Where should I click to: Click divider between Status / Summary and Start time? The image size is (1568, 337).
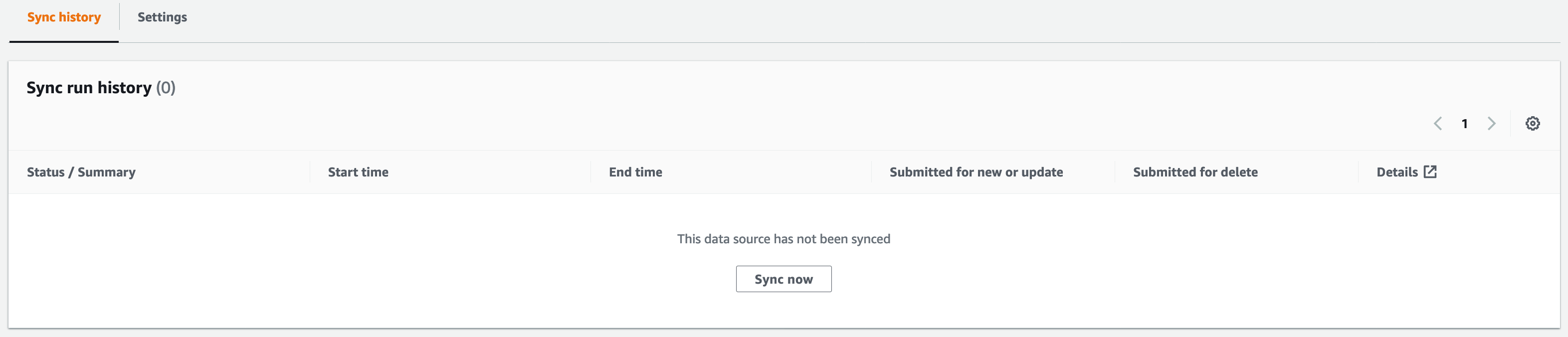pyautogui.click(x=310, y=172)
